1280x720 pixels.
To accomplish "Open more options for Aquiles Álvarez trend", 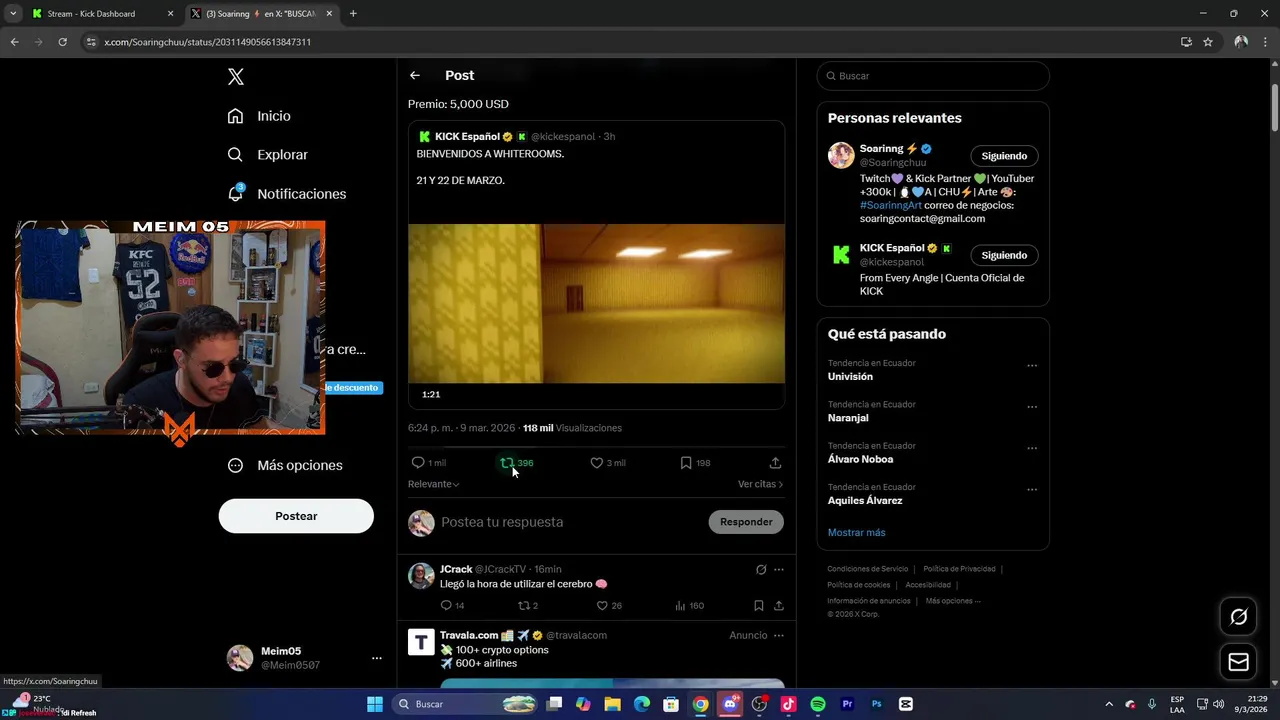I will pos(1032,490).
